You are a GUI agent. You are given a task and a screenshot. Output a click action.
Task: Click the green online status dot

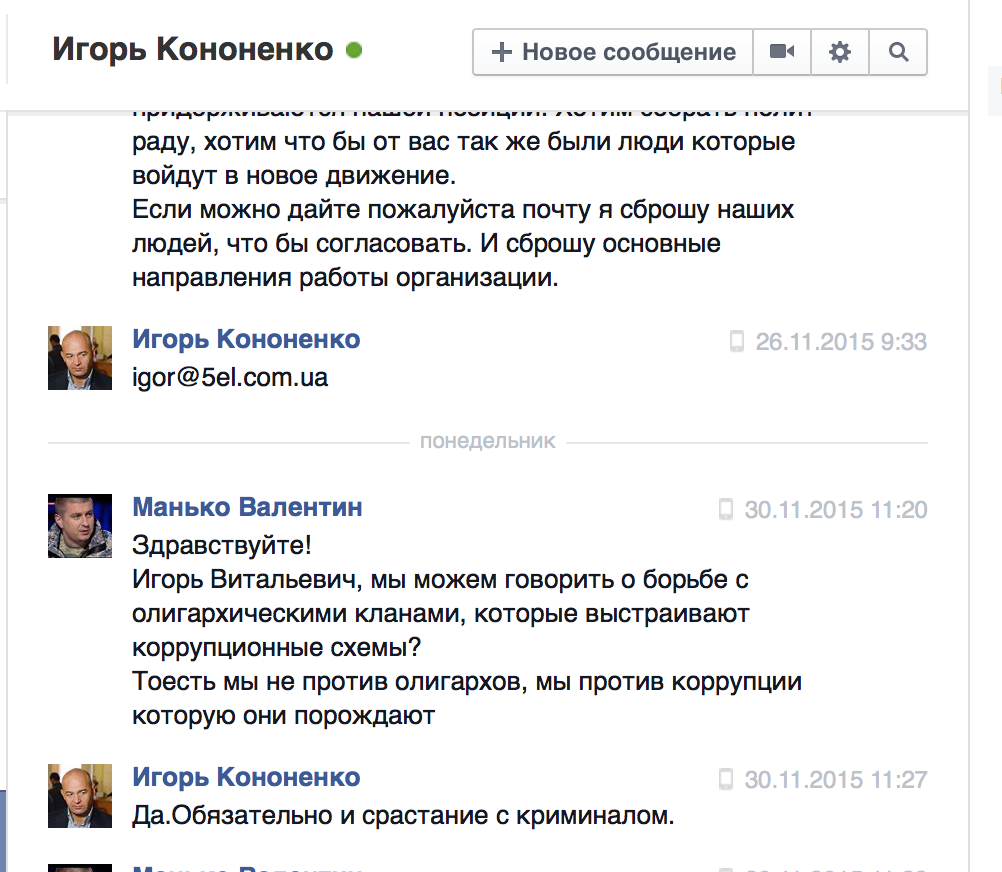point(353,49)
